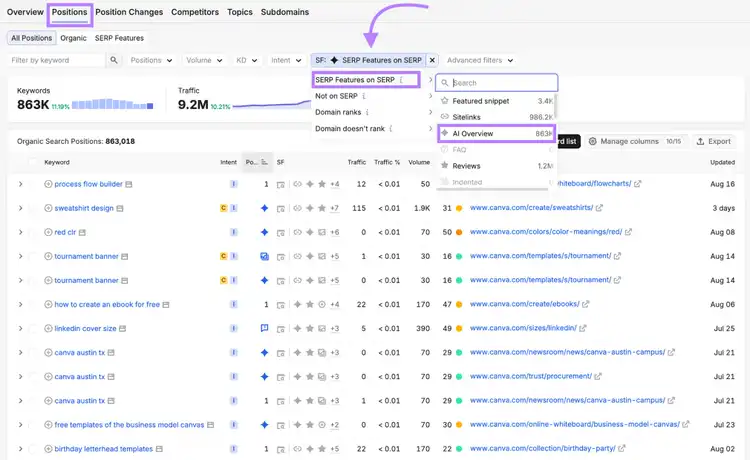Click SERP snapshot icon in ebook for free row

click(x=281, y=305)
